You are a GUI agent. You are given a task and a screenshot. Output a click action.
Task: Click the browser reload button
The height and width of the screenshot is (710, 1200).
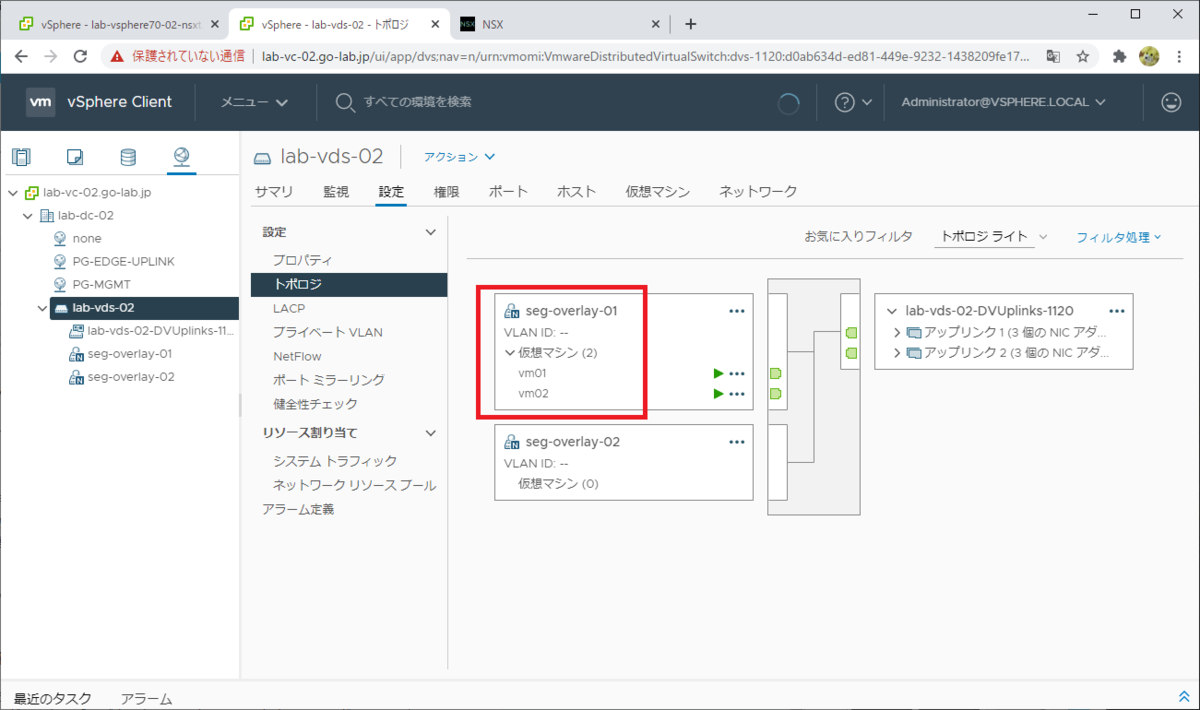(81, 57)
